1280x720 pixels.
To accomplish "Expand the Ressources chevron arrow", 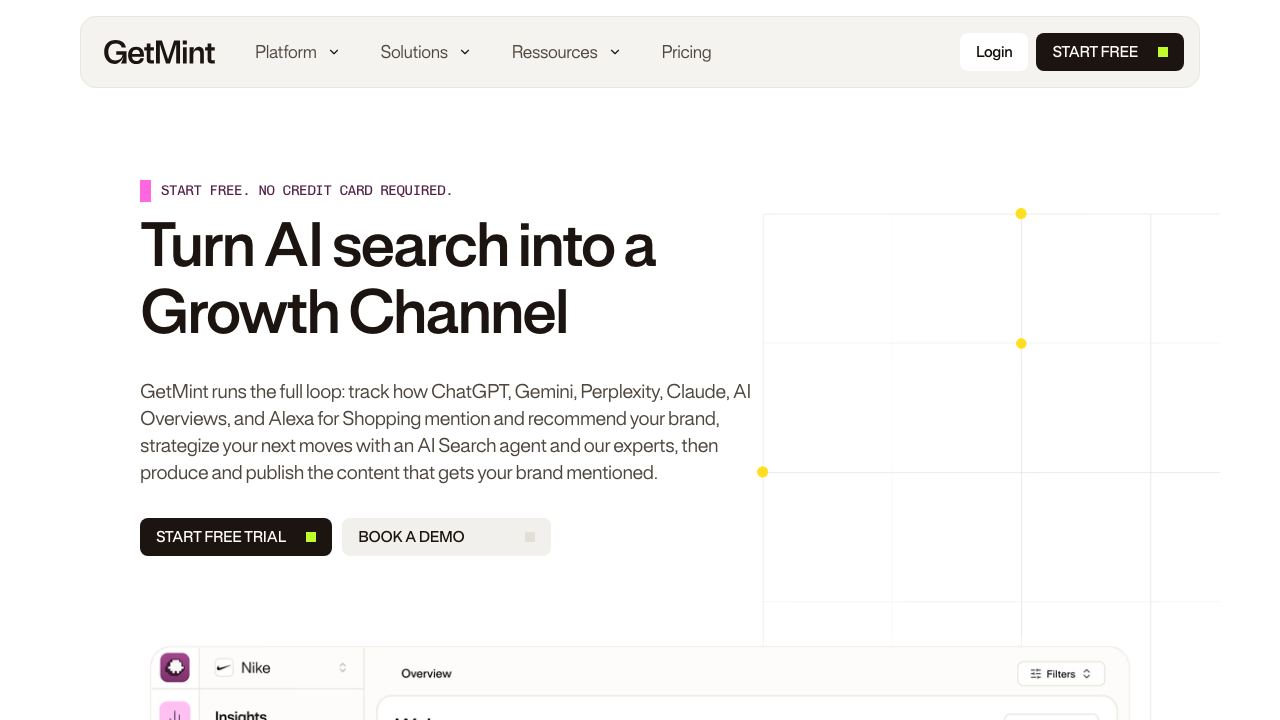I will coord(615,52).
